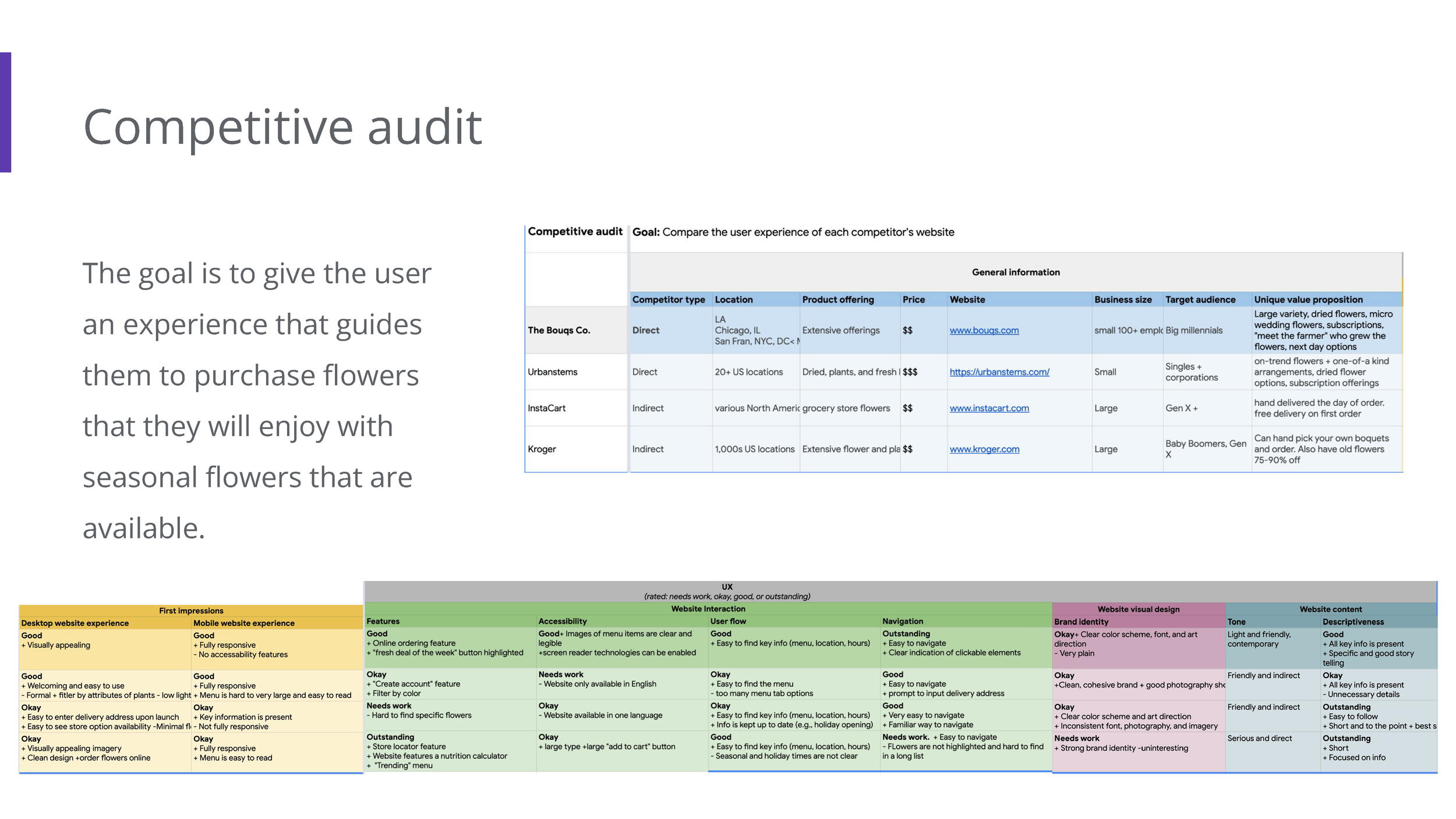Click the Competitor type column header
The height and width of the screenshot is (819, 1456).
[x=668, y=299]
